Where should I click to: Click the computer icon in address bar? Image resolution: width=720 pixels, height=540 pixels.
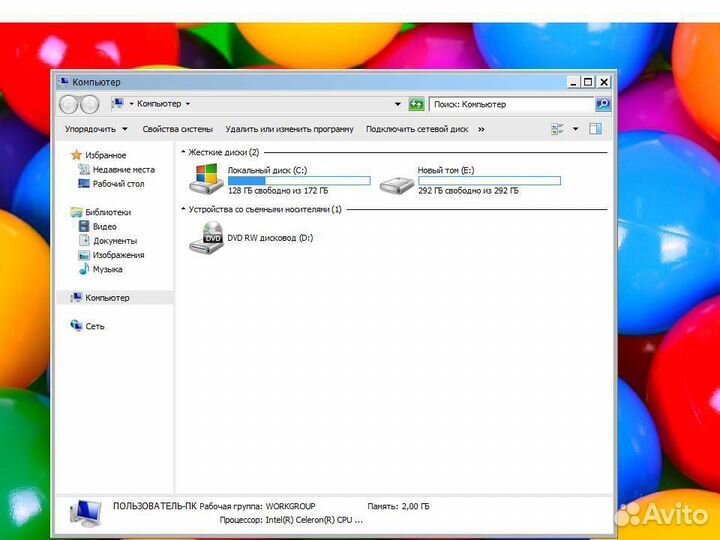(118, 104)
